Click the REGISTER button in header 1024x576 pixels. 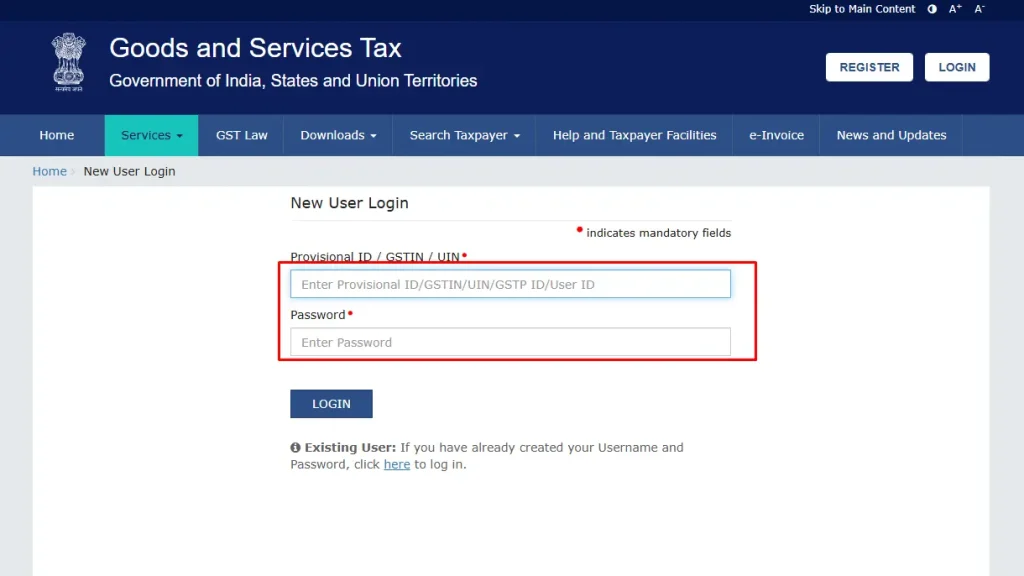(x=869, y=67)
